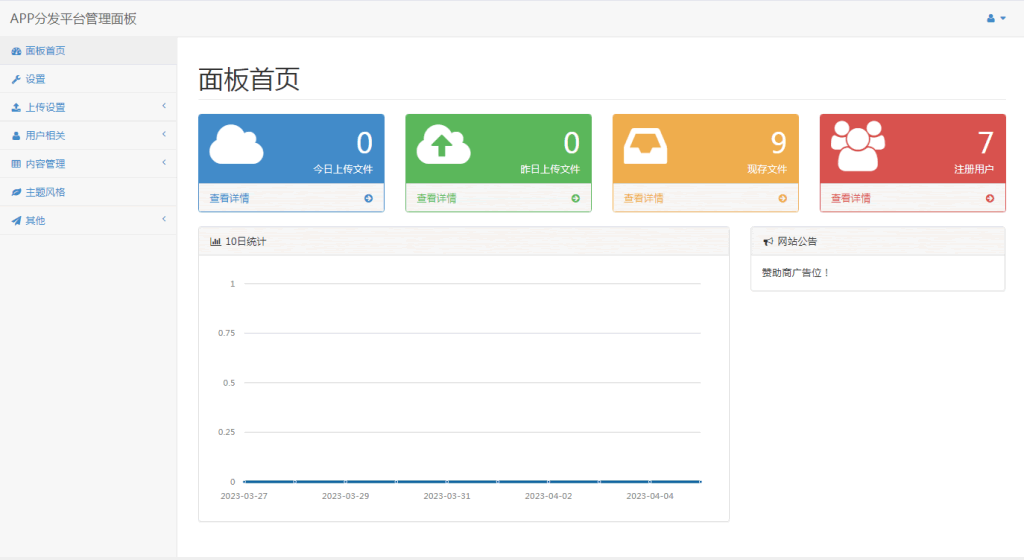Click arrow icon in red card footer
The width and height of the screenshot is (1024, 560).
click(x=989, y=198)
